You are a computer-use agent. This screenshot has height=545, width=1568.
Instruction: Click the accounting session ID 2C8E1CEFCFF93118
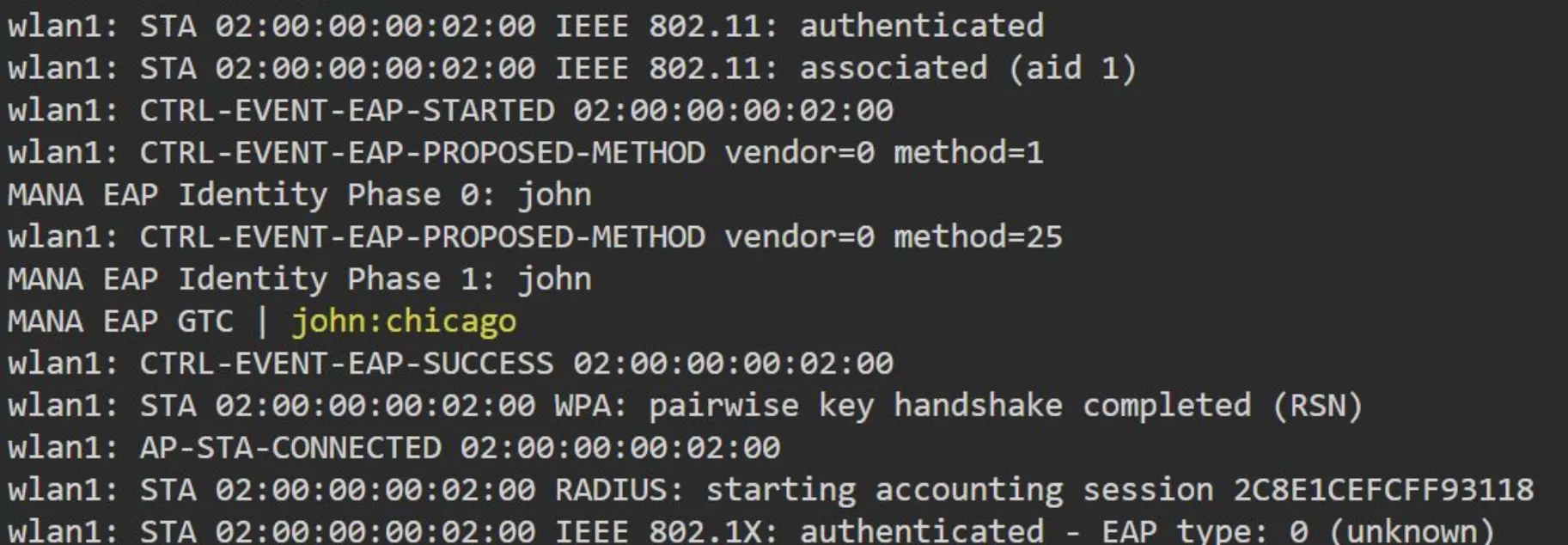[x=1383, y=490]
